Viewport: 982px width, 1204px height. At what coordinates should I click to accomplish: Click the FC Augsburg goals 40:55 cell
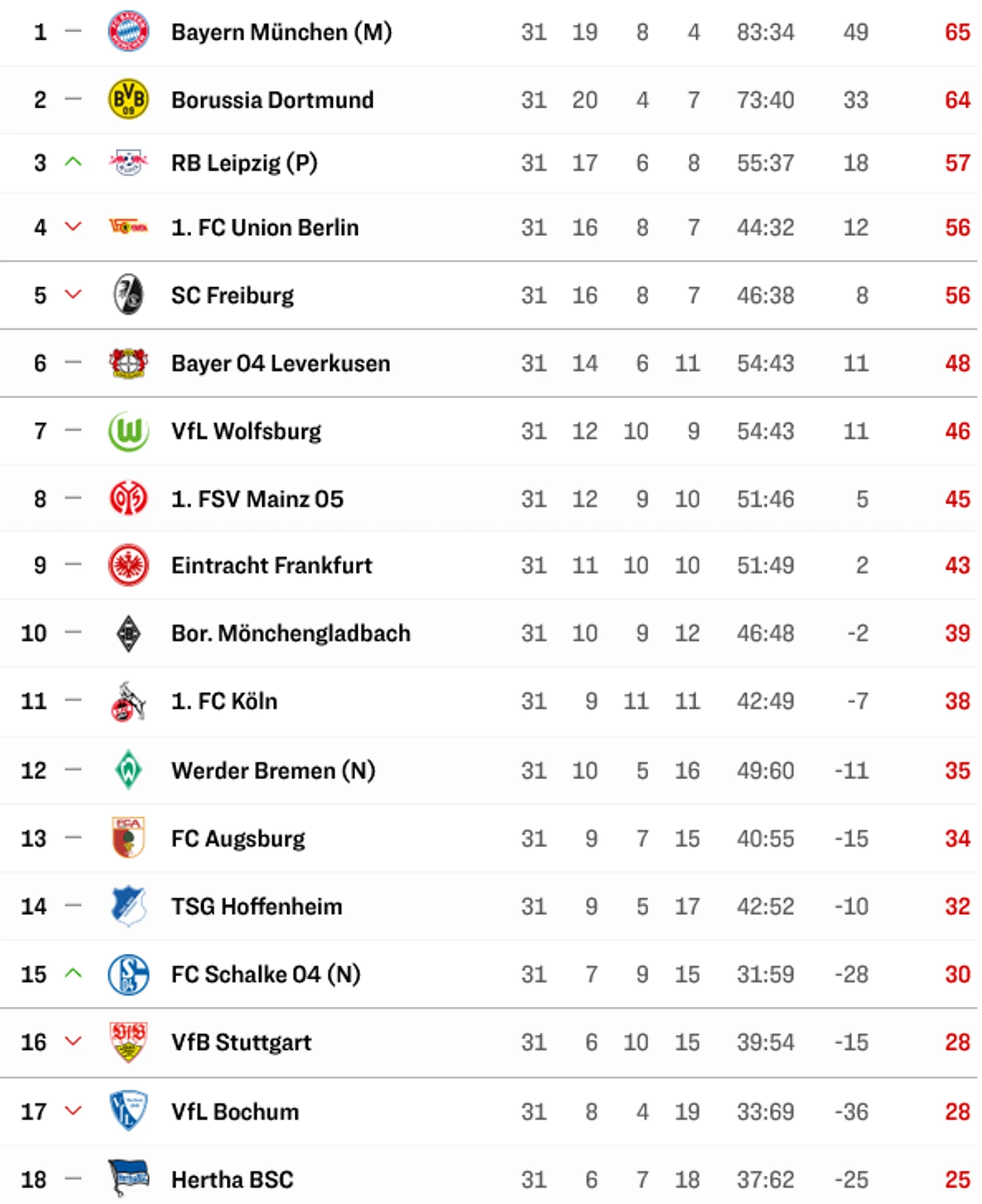(x=765, y=838)
